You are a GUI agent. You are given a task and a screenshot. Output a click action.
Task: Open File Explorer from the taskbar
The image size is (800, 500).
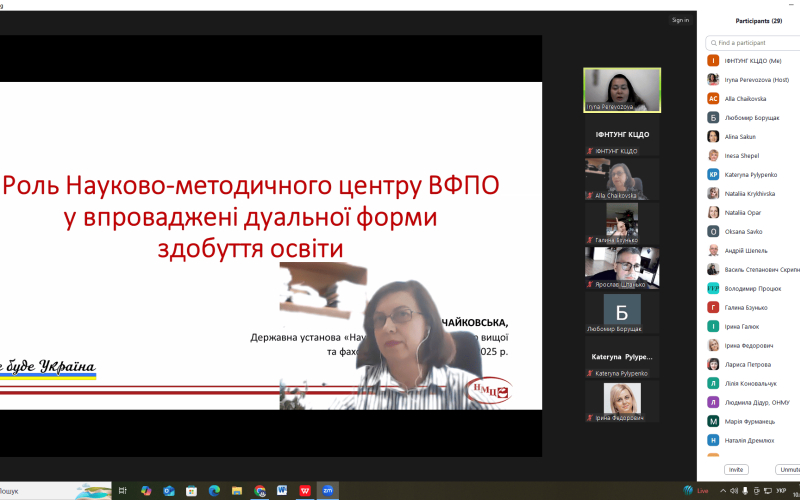tap(237, 491)
